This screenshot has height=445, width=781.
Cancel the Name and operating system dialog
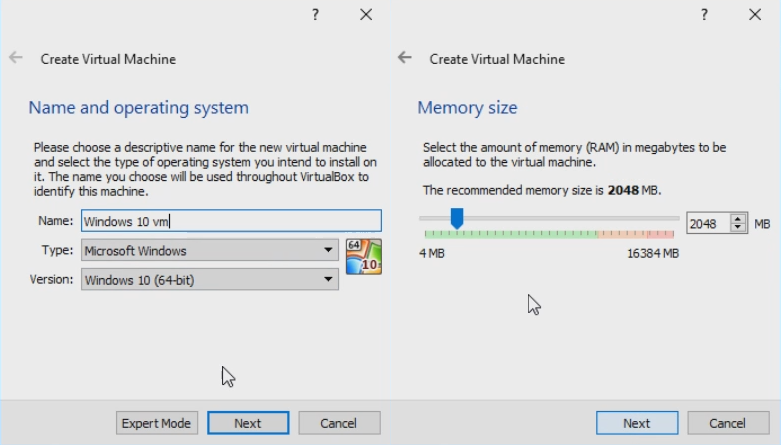click(340, 423)
